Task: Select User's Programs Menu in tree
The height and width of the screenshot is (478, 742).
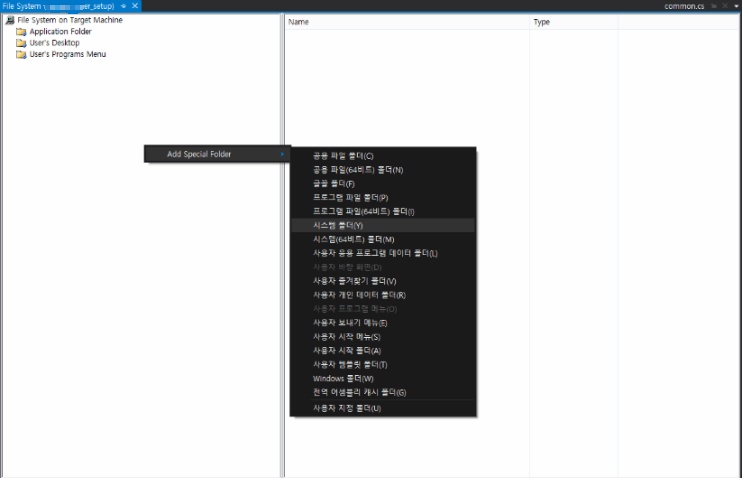Action: click(68, 54)
